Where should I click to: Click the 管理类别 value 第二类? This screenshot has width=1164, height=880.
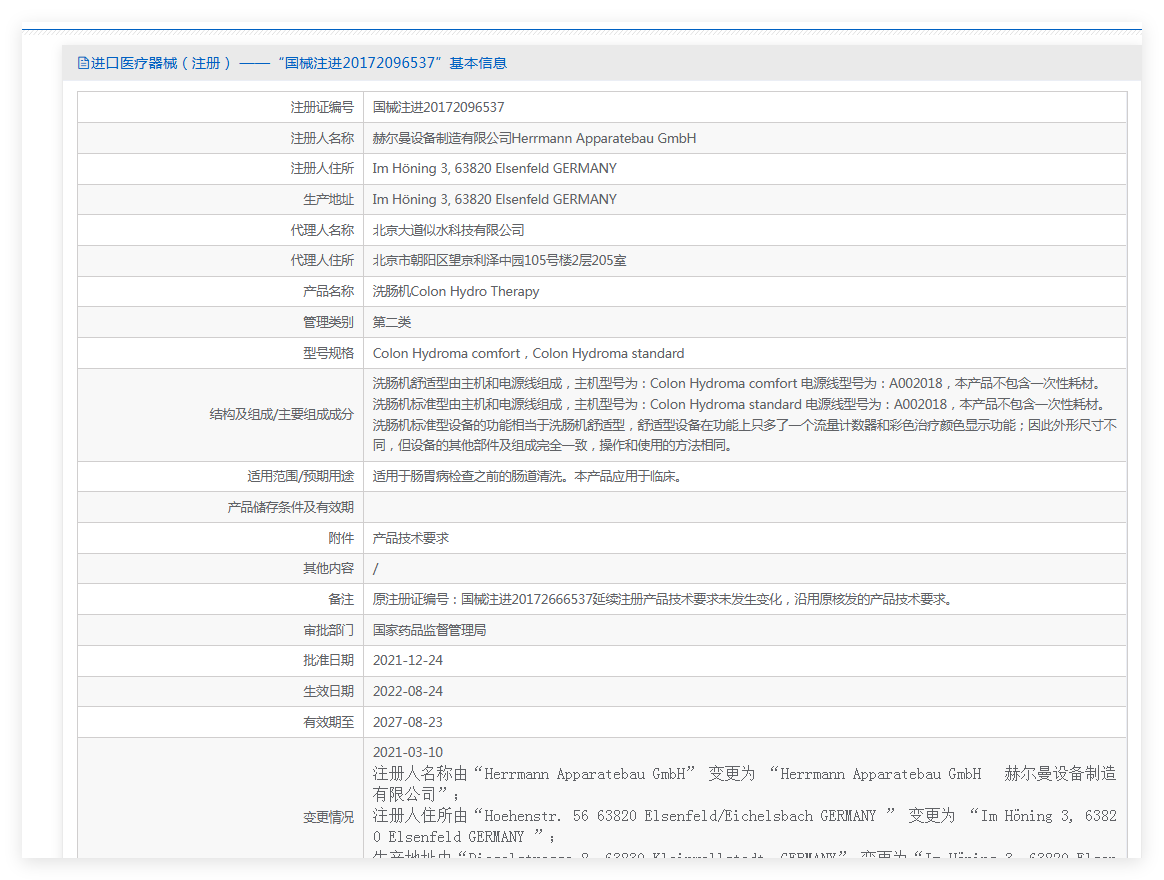pos(392,322)
